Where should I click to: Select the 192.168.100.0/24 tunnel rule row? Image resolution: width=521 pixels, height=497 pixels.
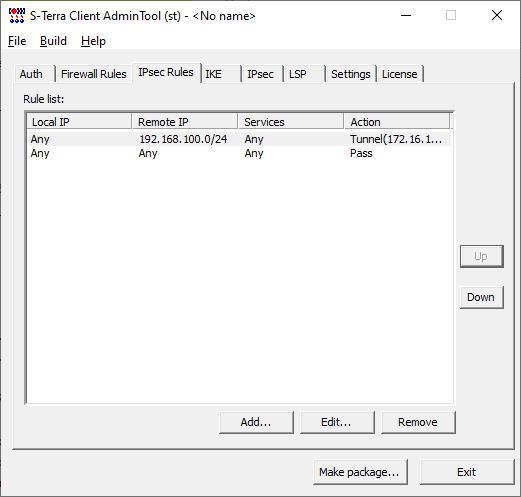pos(240,139)
